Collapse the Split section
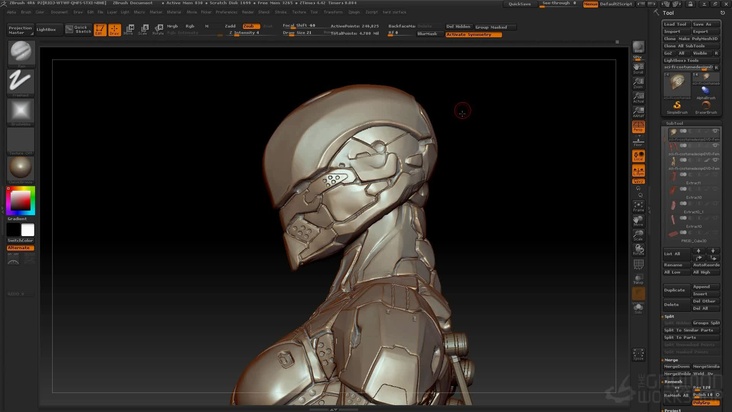This screenshot has height=412, width=732. (x=669, y=316)
